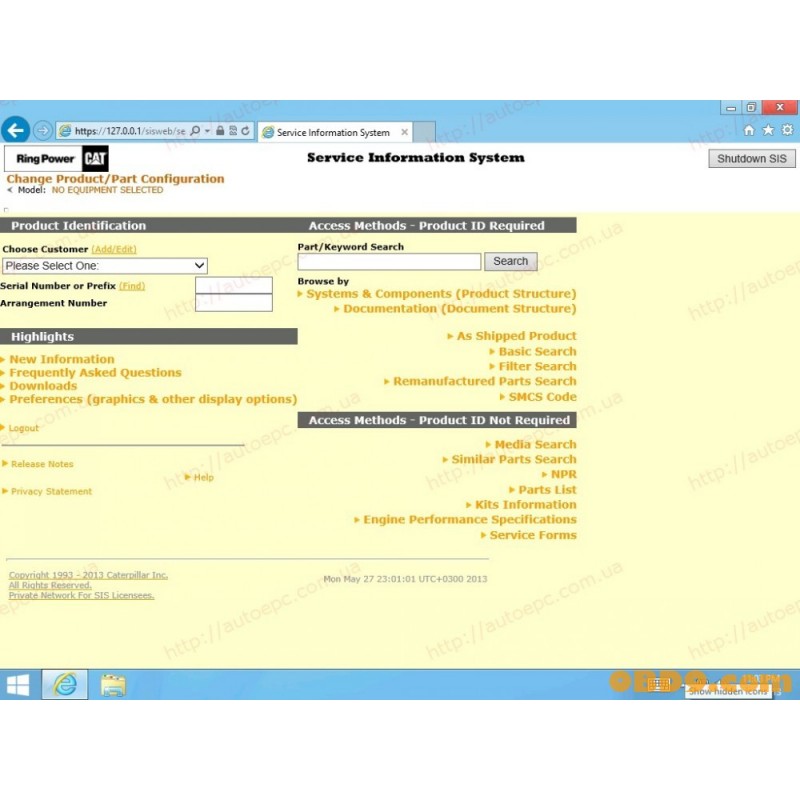Viewport: 800px width, 800px height.
Task: Click the Shutdown SIS button
Action: (x=752, y=159)
